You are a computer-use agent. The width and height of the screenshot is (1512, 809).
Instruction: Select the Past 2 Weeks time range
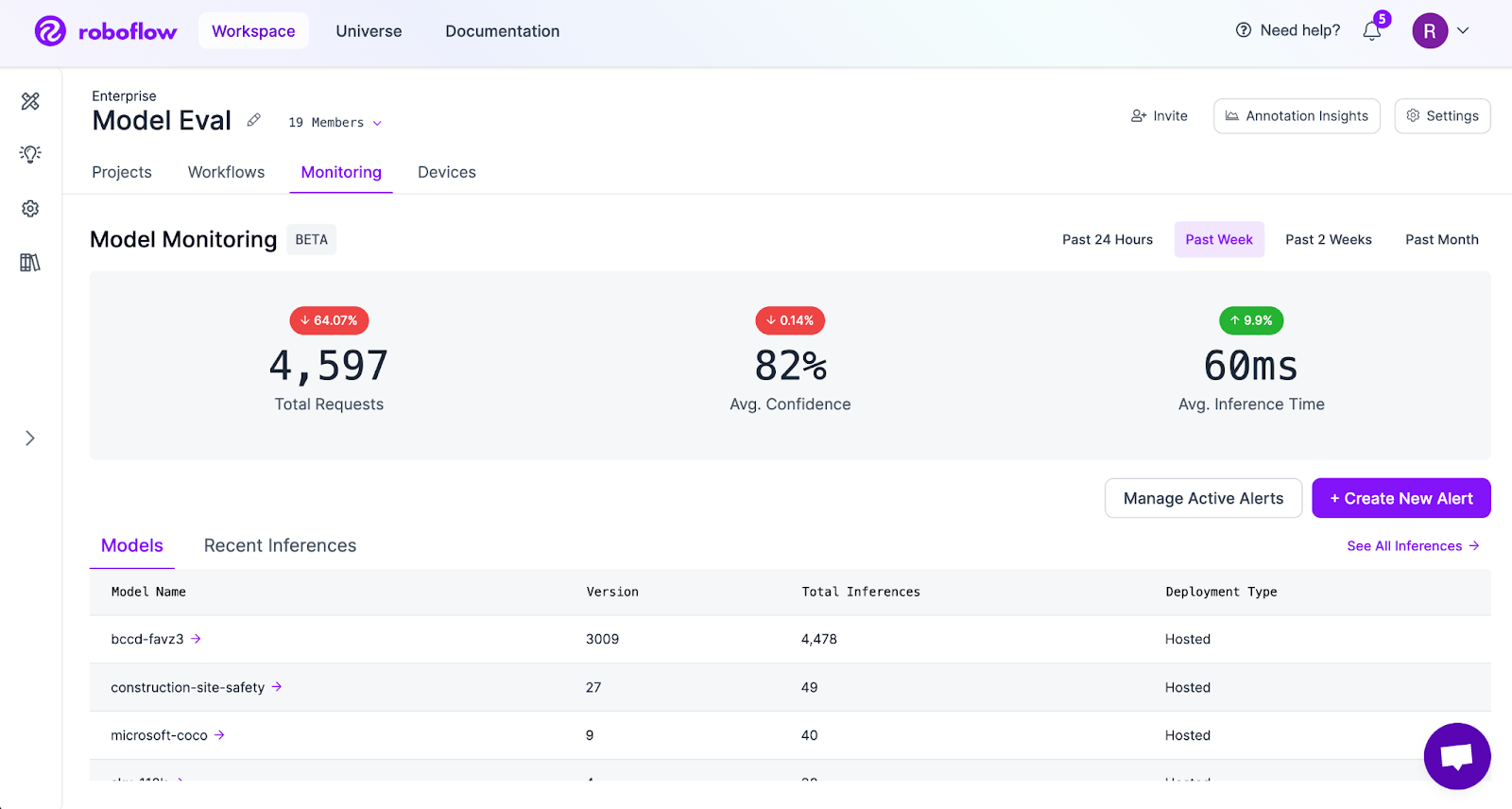1328,240
